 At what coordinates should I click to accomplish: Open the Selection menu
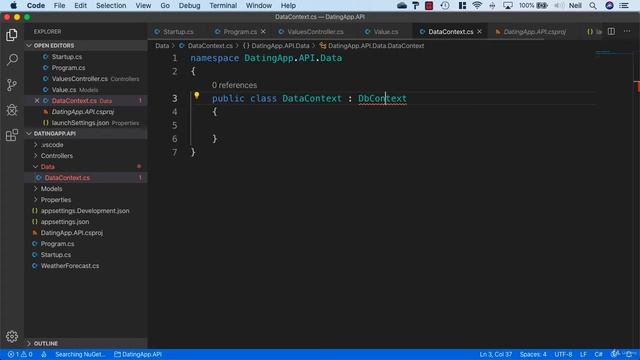111,5
